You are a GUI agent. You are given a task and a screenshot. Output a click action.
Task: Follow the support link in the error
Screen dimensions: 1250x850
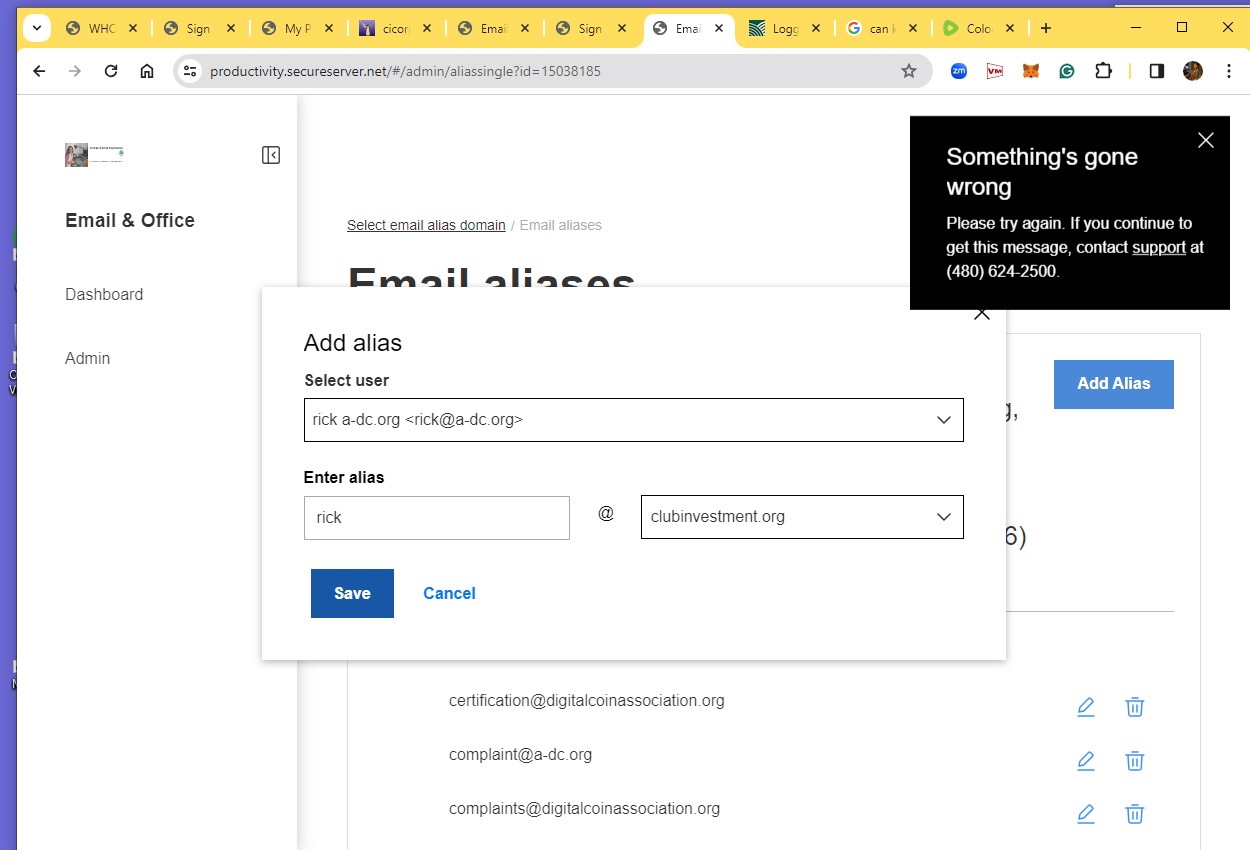[1159, 247]
